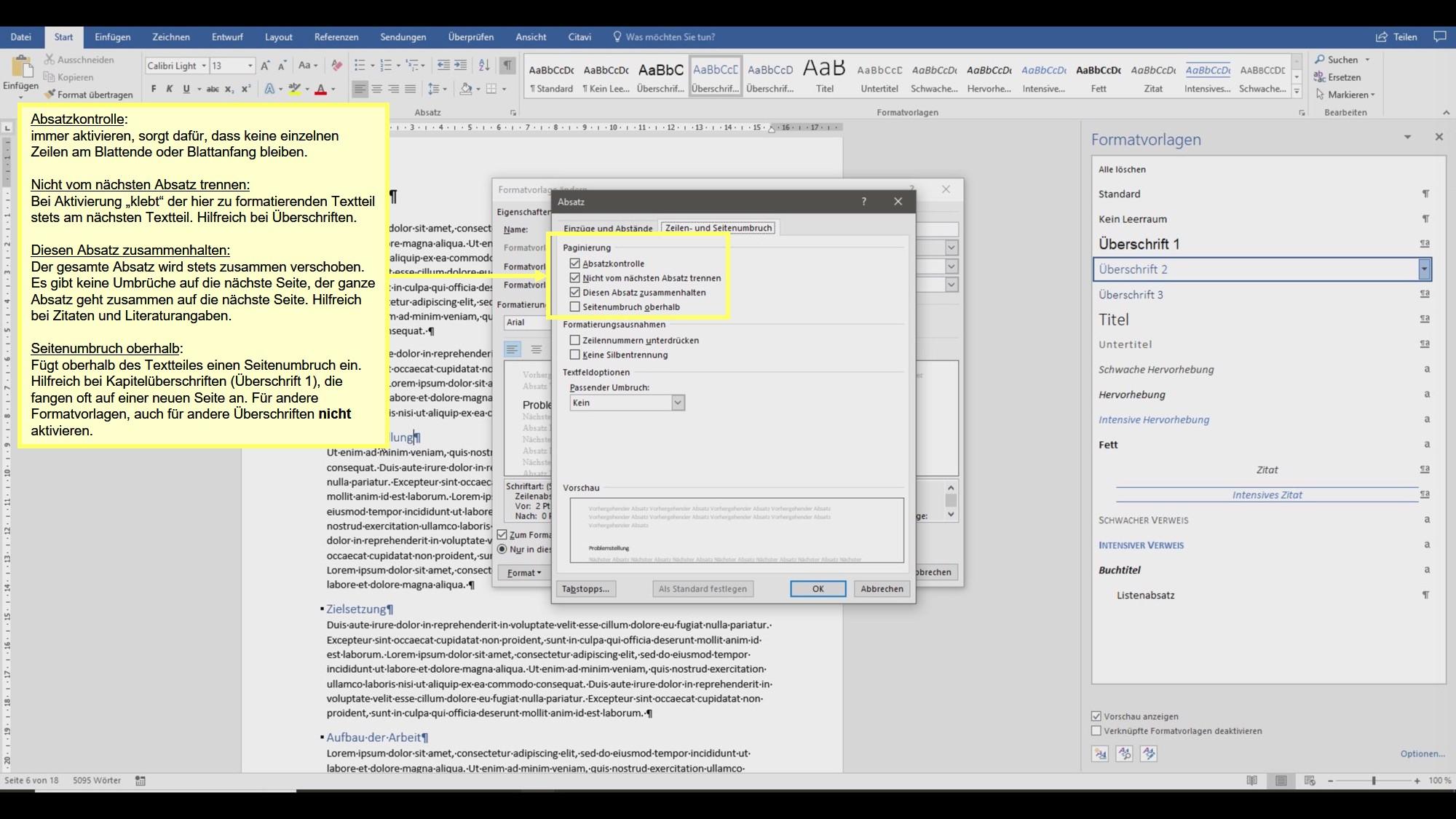Decrease paragraph indent
This screenshot has height=819, width=1456.
point(443,66)
